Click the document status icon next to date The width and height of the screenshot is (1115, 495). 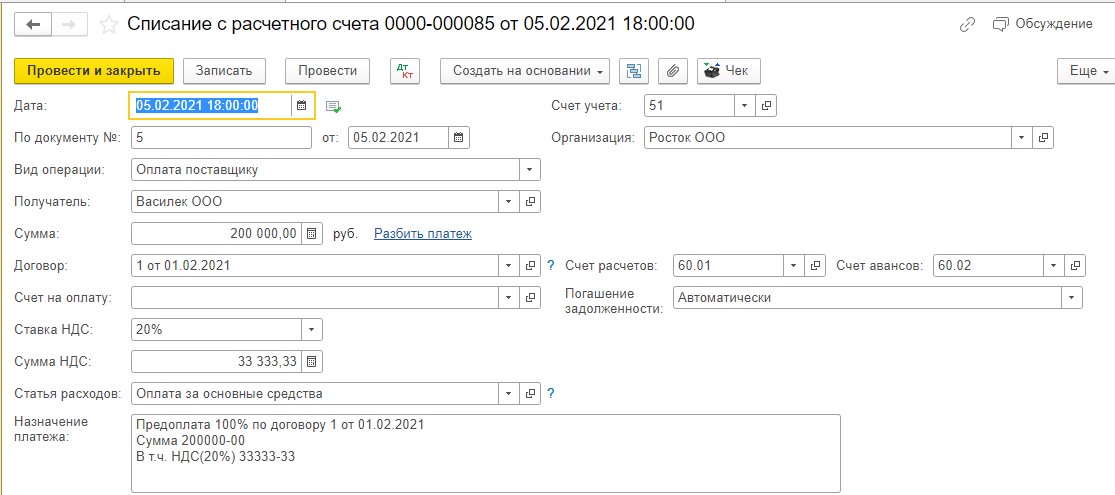pos(334,106)
